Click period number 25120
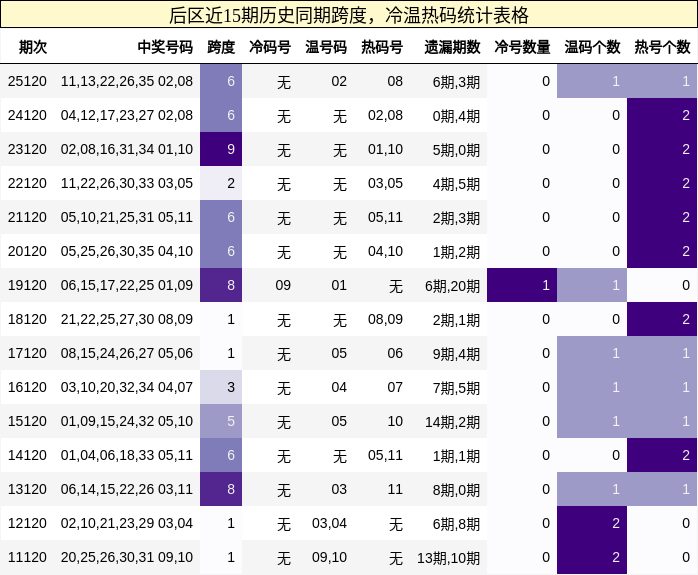Screen dimensions: 698x575 click(27, 81)
